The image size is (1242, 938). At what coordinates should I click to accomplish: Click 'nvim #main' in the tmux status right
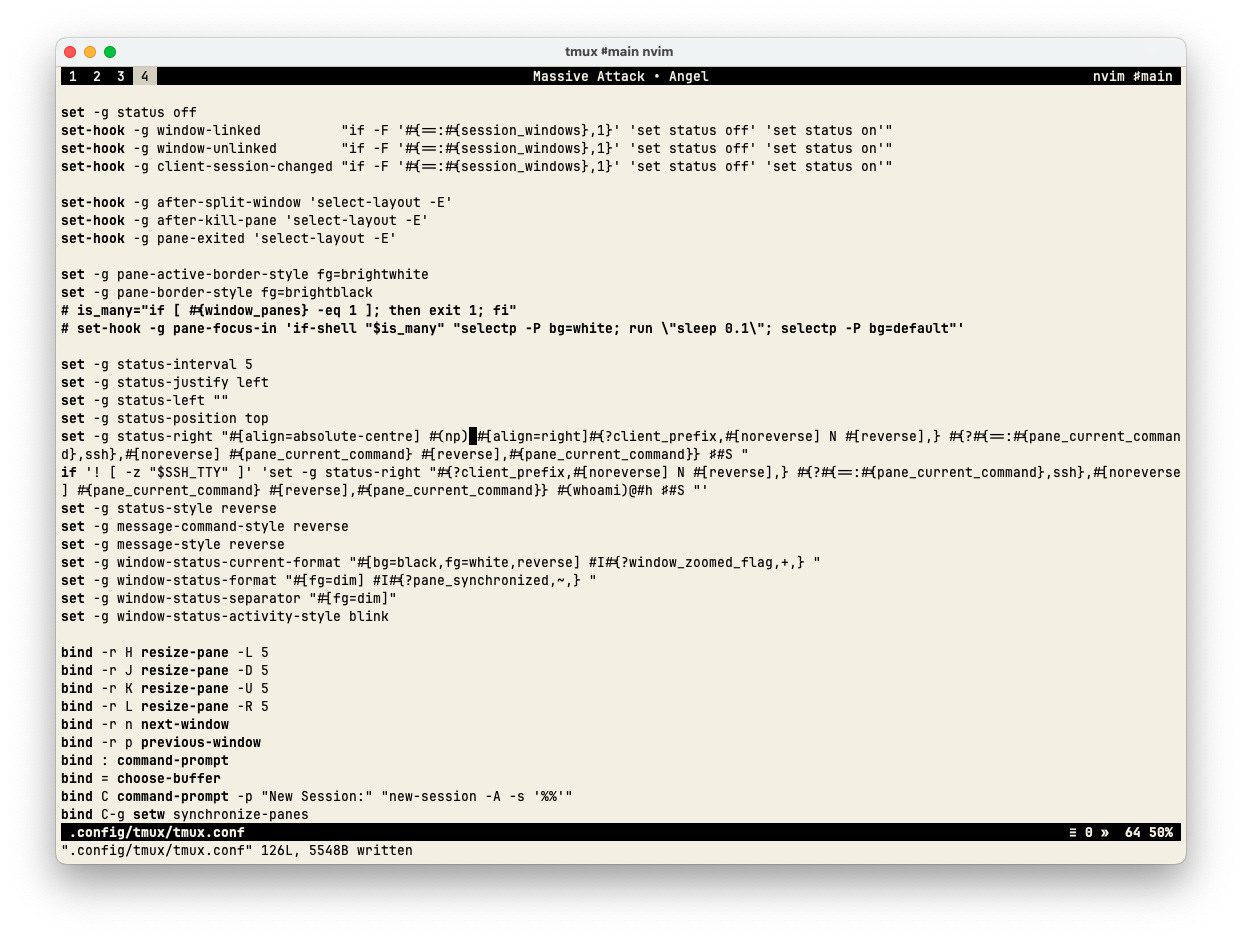1132,77
